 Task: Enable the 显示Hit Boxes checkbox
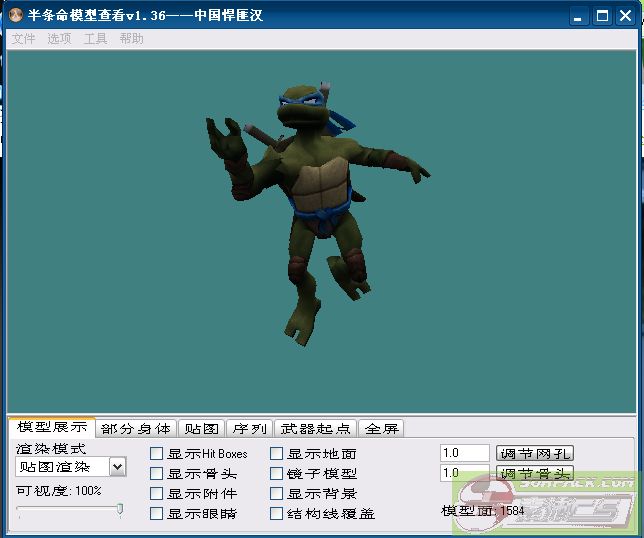tap(157, 454)
